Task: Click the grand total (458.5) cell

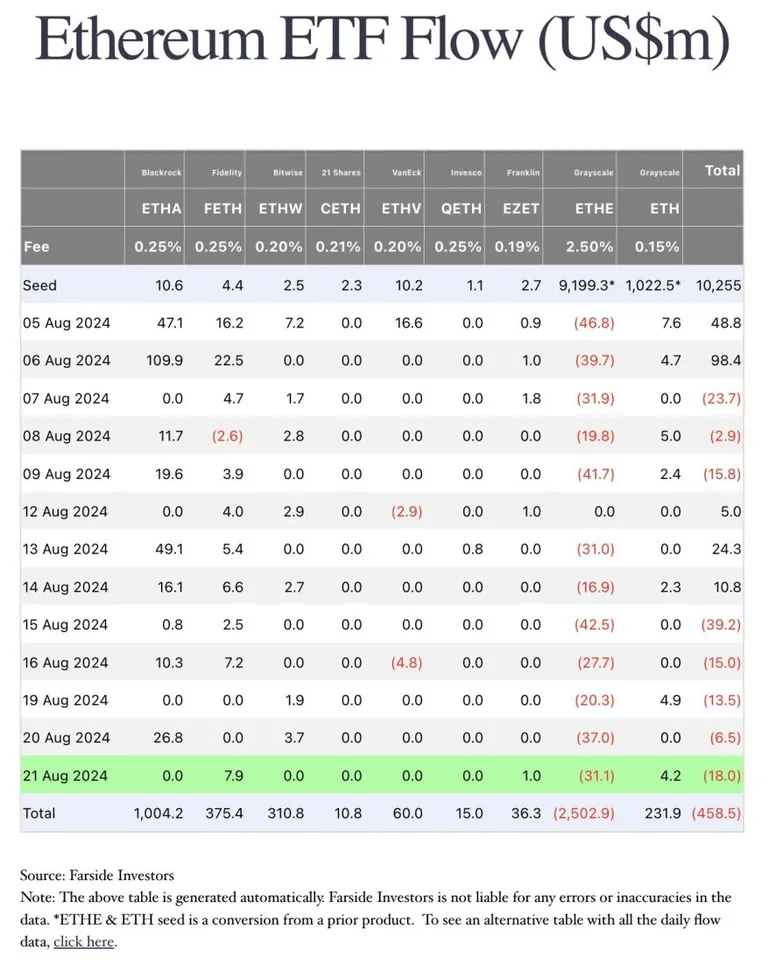Action: pos(716,813)
